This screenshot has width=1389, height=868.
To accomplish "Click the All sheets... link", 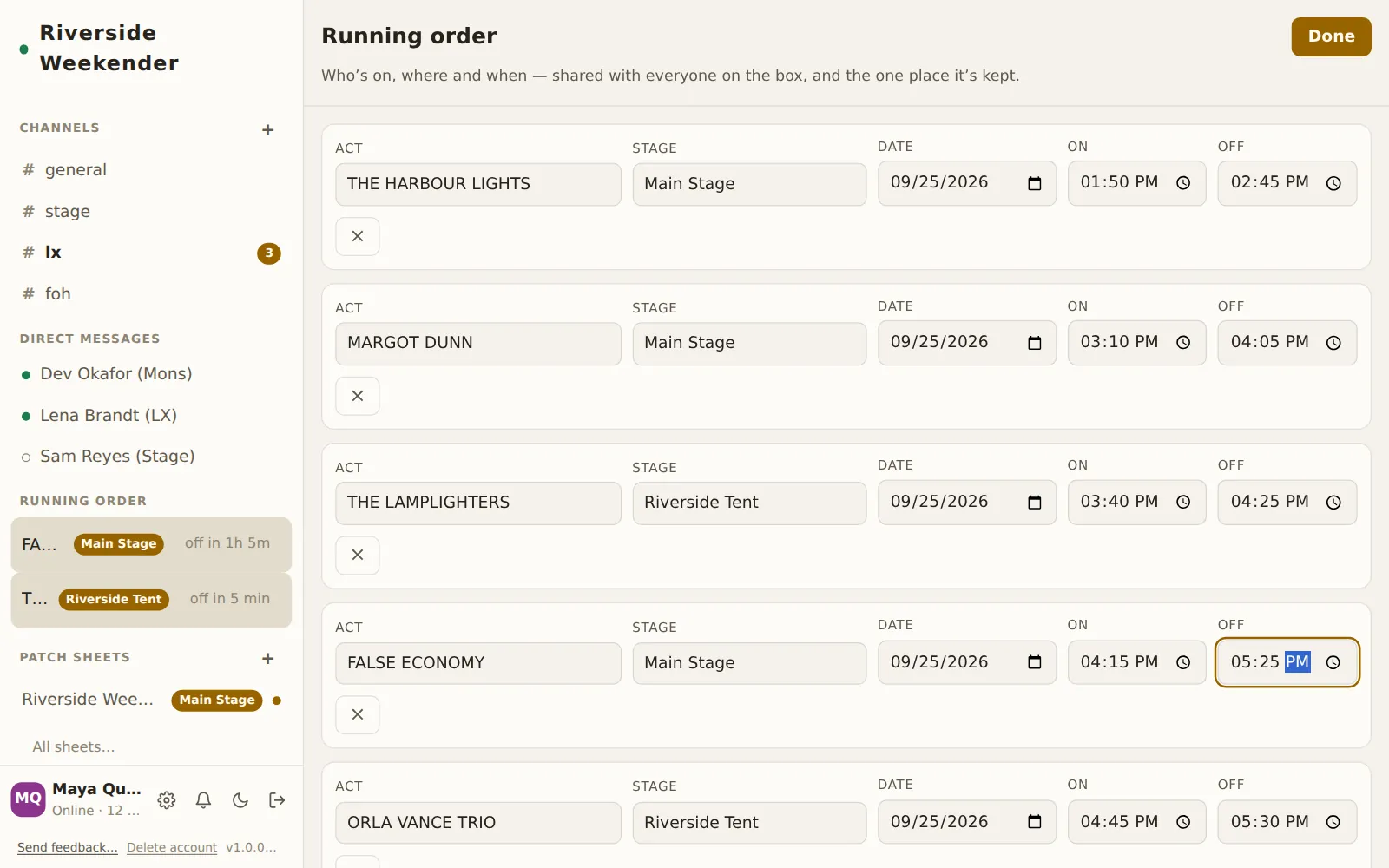I will coord(74,747).
